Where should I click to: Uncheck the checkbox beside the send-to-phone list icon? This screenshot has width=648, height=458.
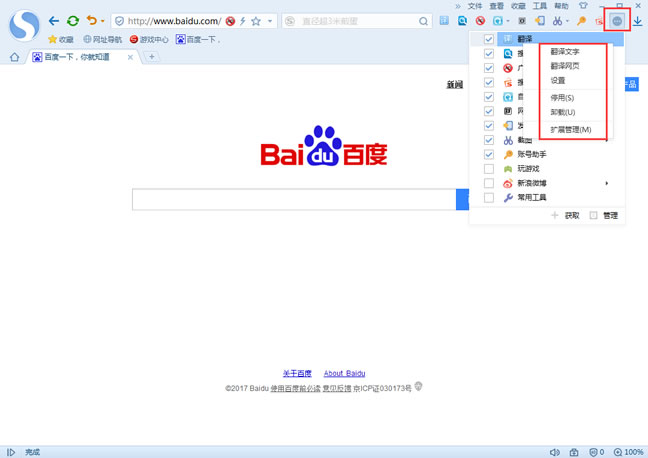pos(488,126)
